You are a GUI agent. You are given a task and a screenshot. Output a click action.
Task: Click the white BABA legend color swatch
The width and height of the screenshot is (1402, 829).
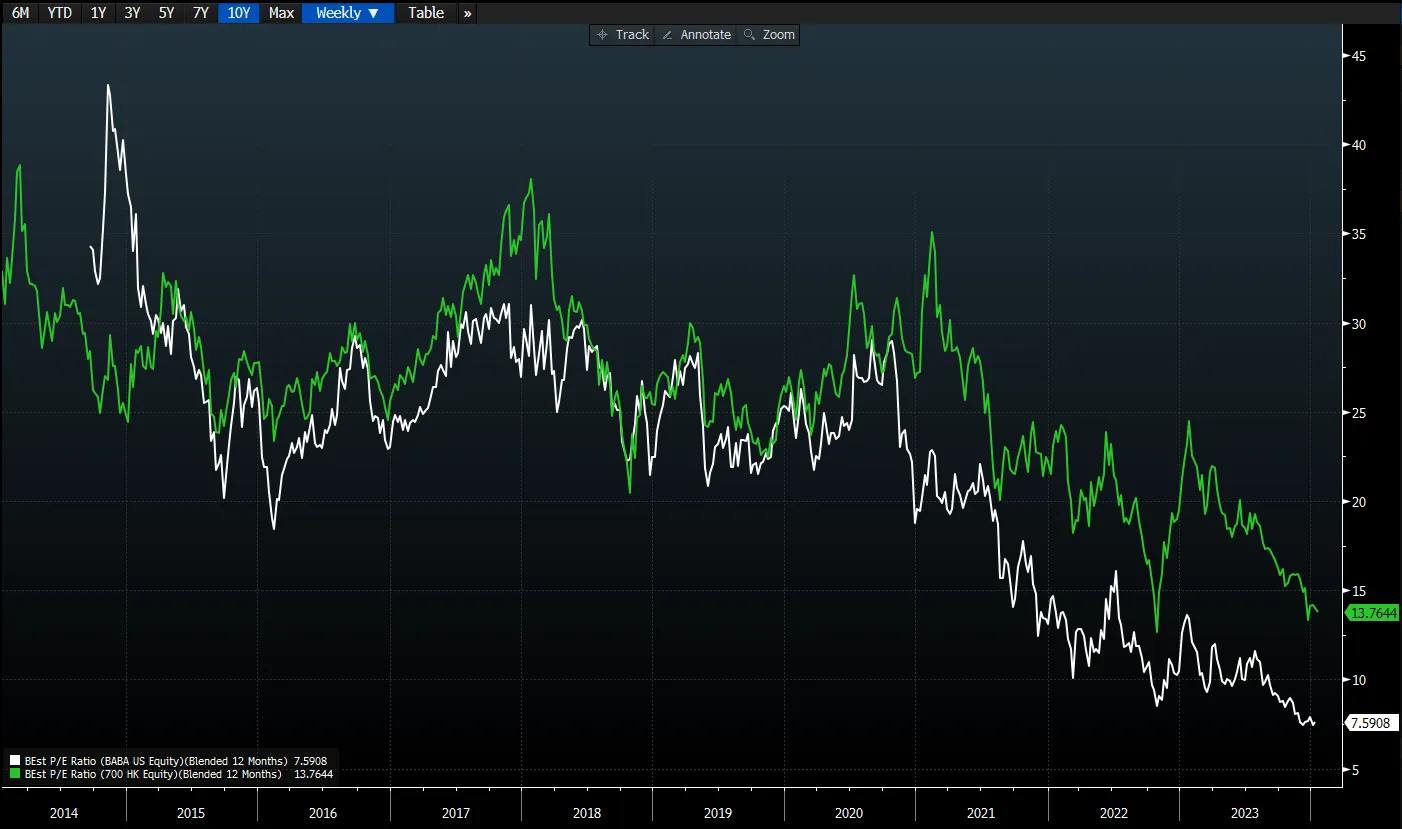tap(14, 761)
